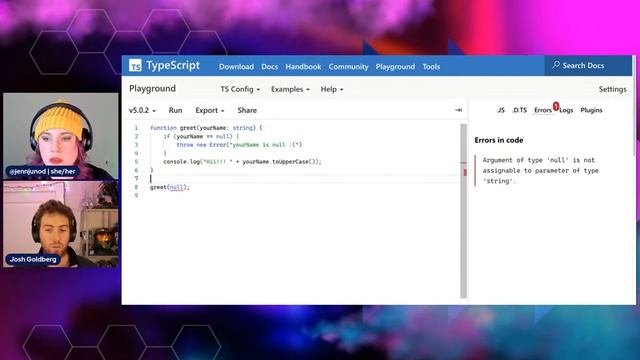Focus the Search Docs field

(588, 65)
